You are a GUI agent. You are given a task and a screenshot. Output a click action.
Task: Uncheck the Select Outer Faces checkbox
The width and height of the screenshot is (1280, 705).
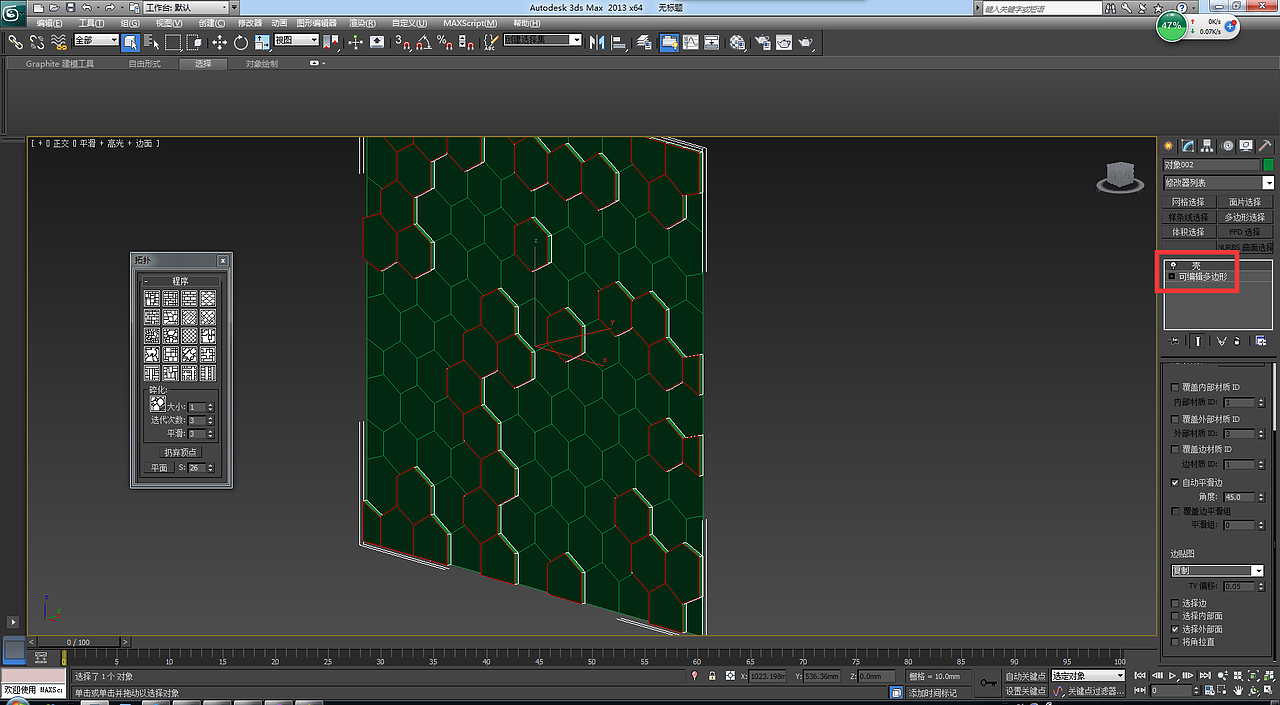(1175, 629)
